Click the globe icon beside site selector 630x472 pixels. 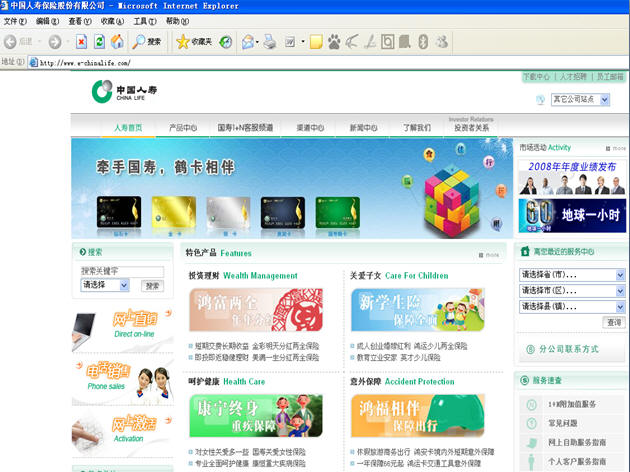tap(540, 100)
